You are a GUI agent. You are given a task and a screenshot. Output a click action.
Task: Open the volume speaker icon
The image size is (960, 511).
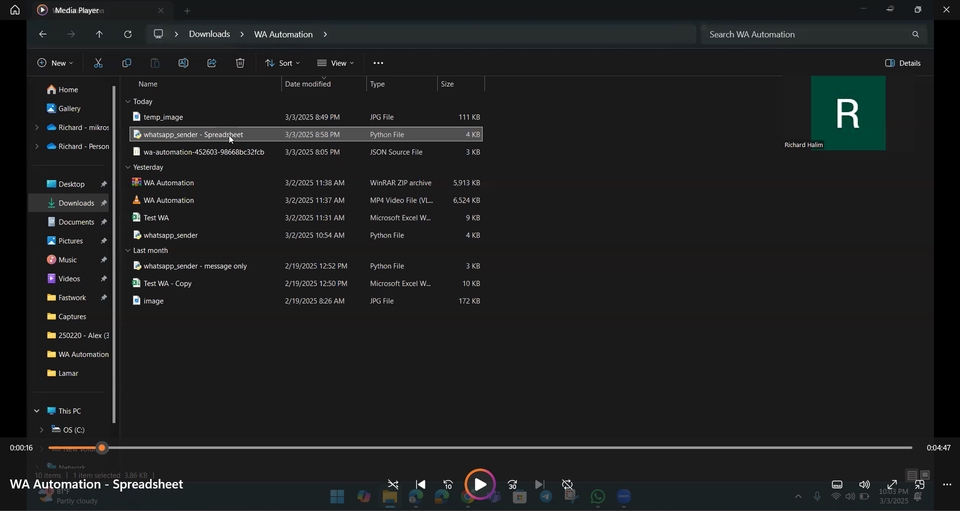pyautogui.click(x=864, y=485)
